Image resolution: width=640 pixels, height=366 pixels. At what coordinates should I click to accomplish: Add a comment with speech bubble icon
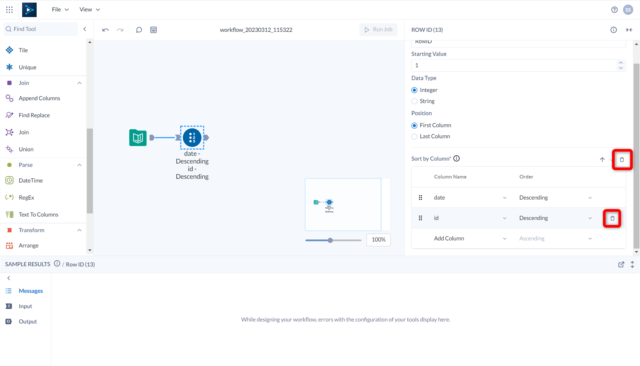click(x=139, y=30)
